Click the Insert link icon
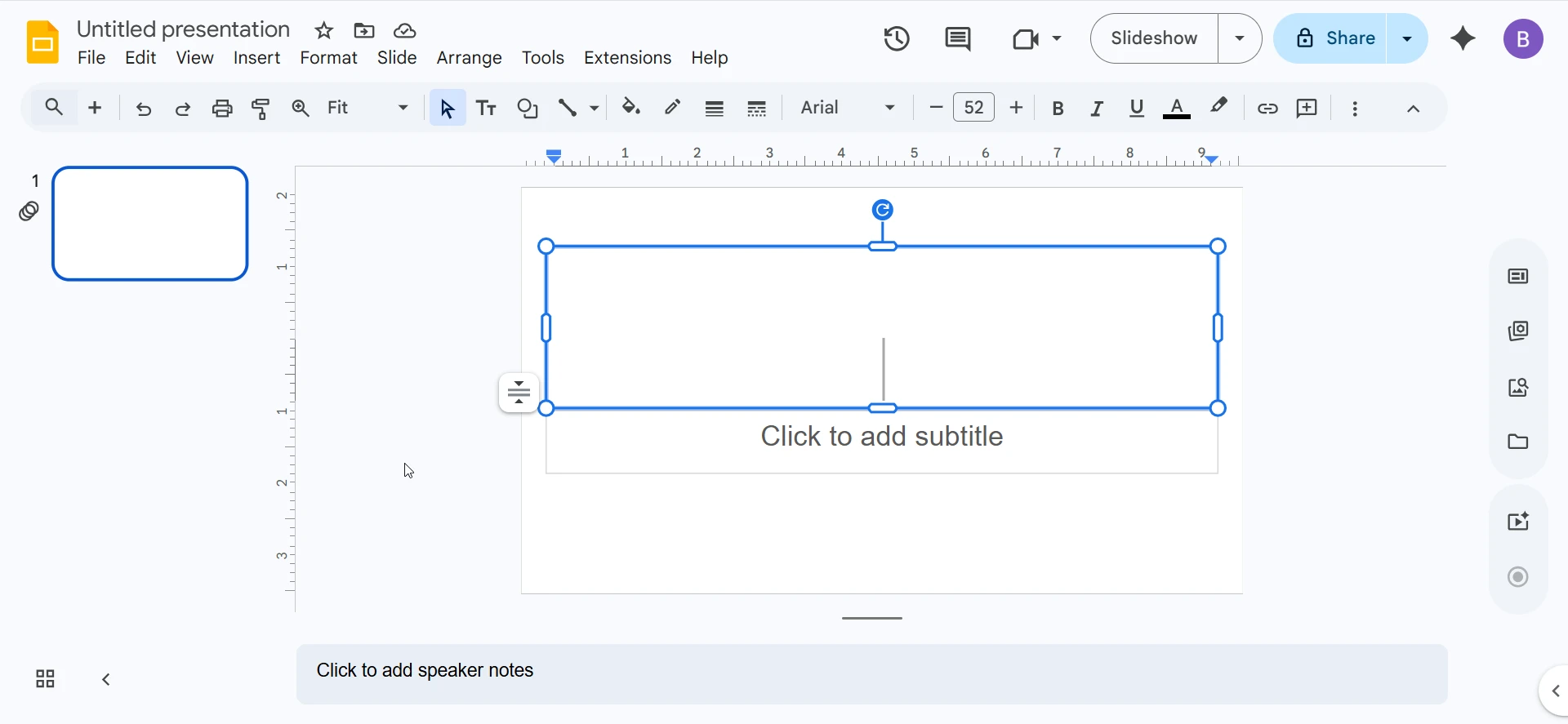This screenshot has width=1568, height=724. tap(1267, 108)
